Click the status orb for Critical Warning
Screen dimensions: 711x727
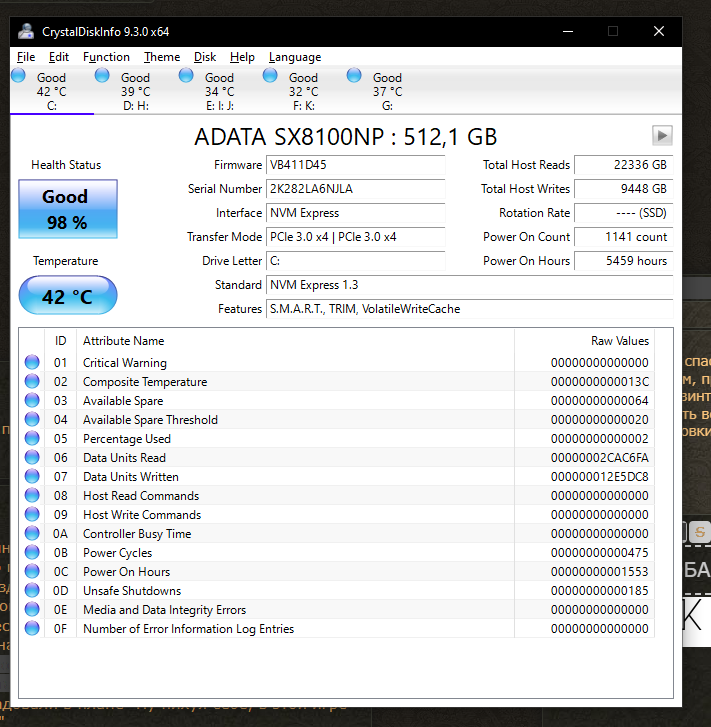point(32,363)
